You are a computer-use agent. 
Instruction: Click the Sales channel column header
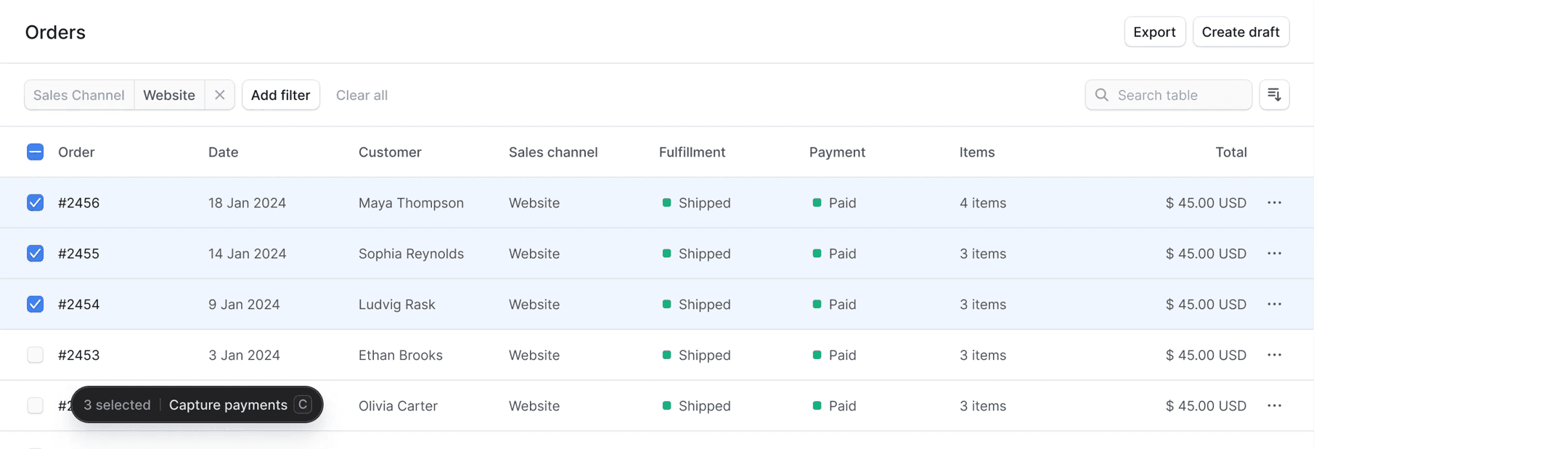pos(553,152)
